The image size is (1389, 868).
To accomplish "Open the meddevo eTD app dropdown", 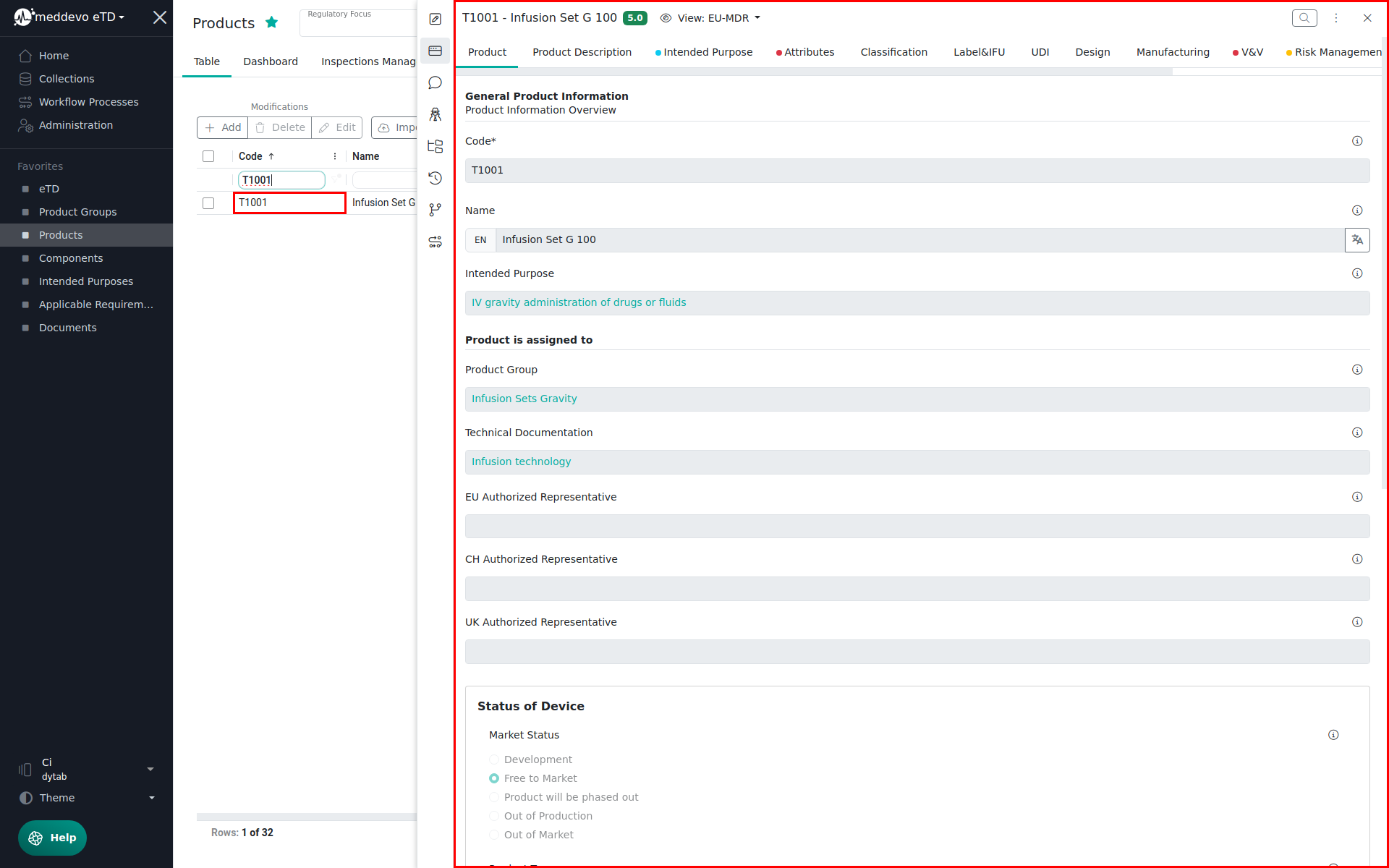I will coord(80,17).
